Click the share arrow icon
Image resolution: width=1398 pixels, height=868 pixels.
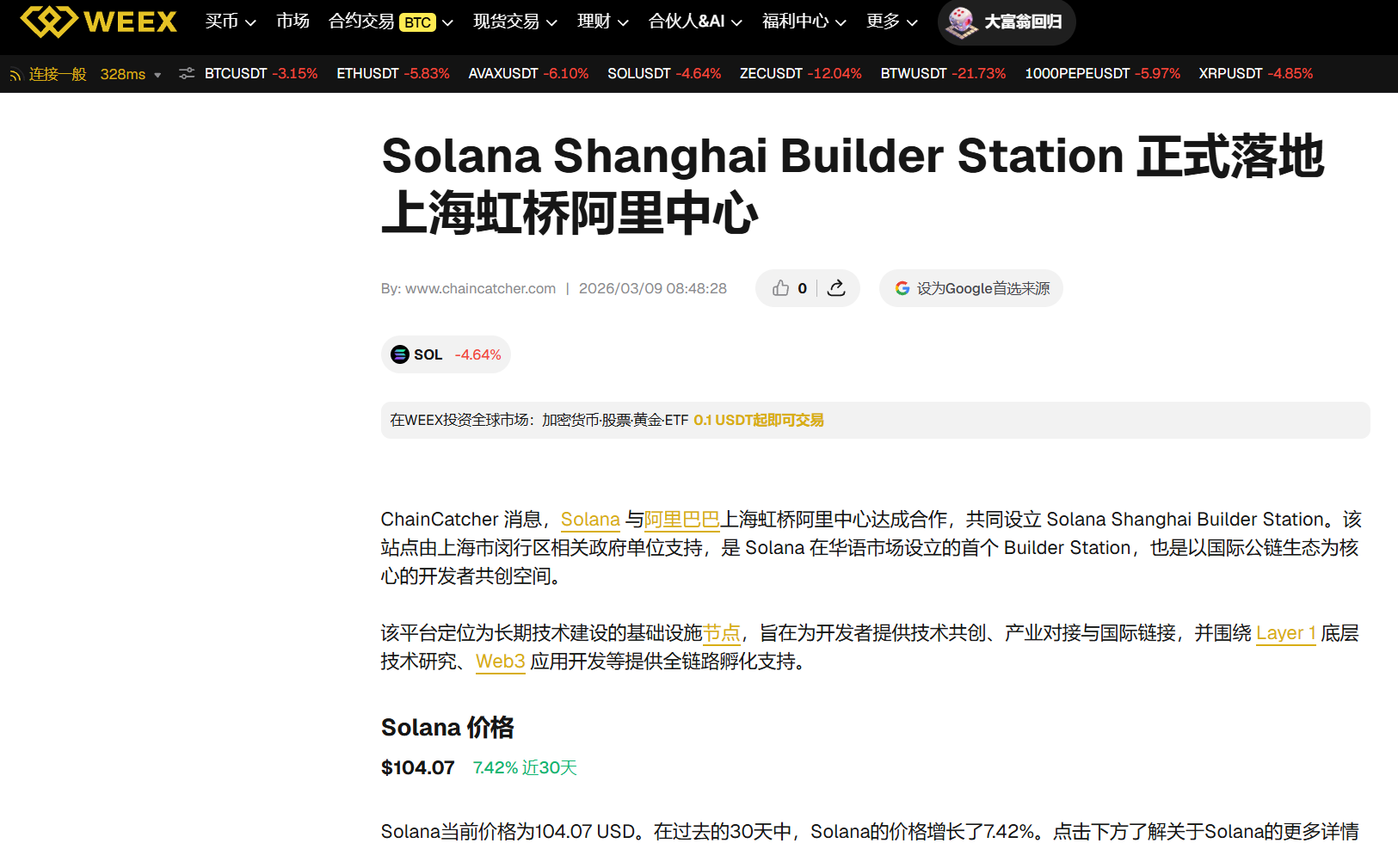pyautogui.click(x=836, y=288)
